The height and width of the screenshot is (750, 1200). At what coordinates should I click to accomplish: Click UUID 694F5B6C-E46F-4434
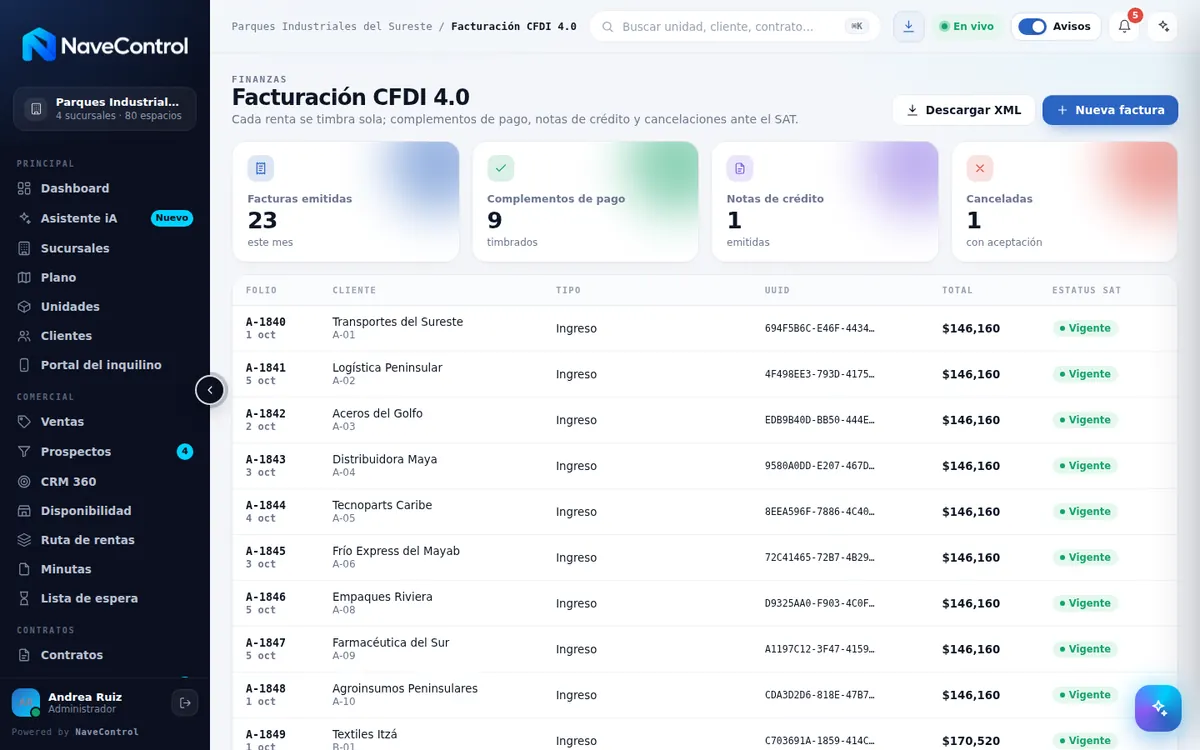[820, 328]
